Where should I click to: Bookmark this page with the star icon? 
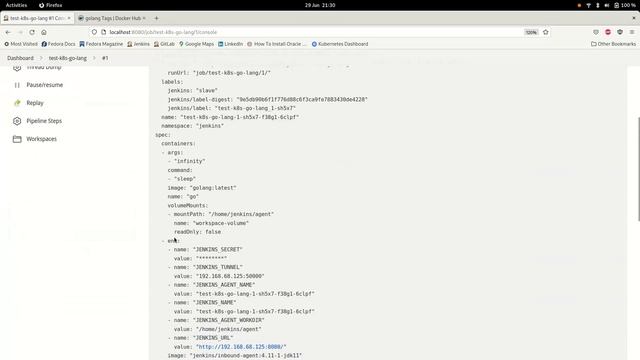(x=546, y=32)
